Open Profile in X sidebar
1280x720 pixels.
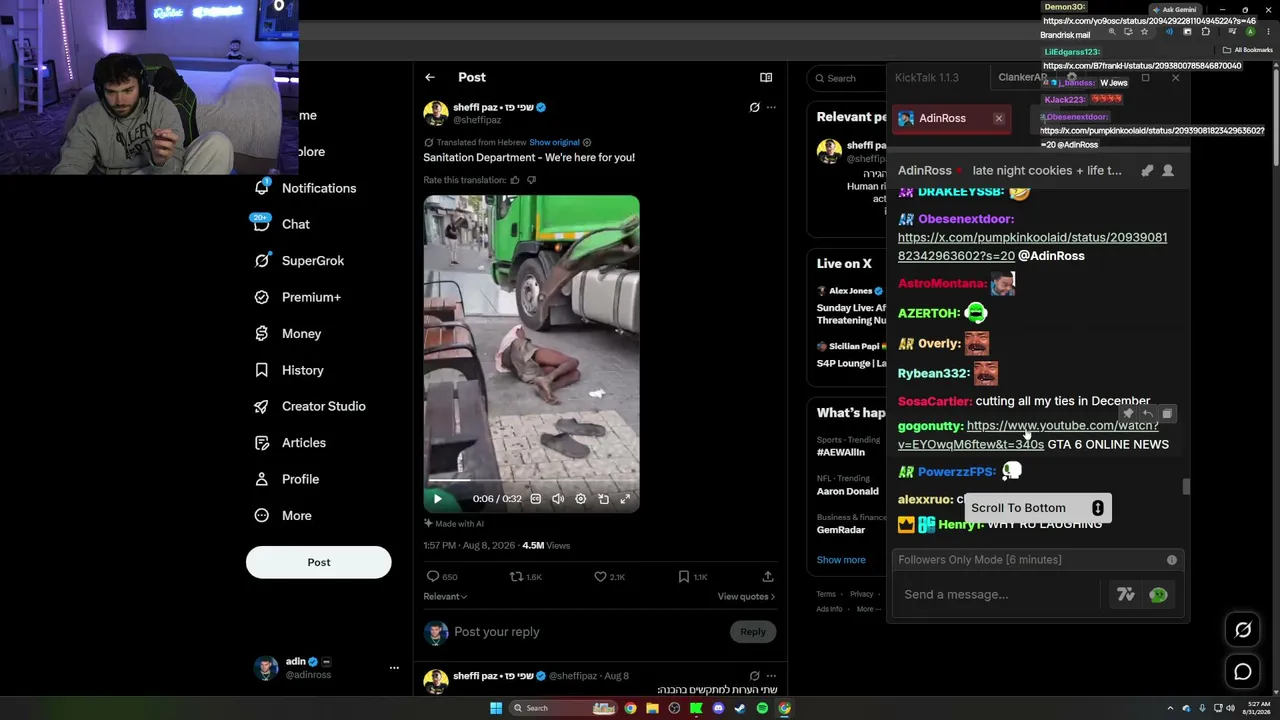287,479
